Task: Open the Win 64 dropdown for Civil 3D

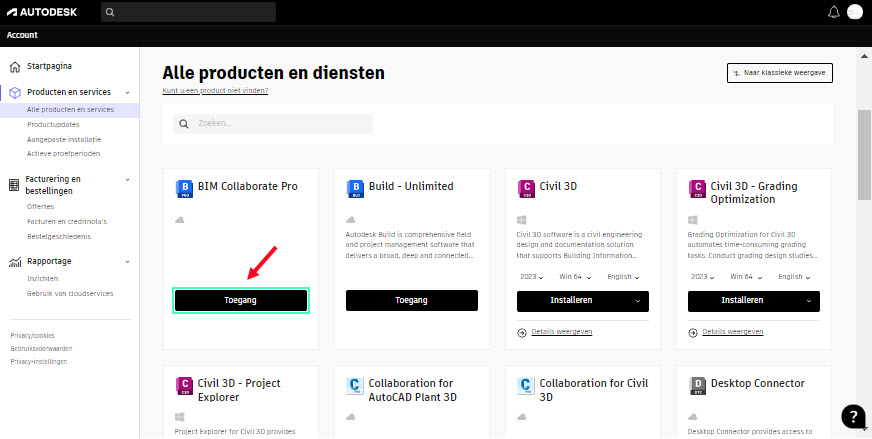Action: 574,277
